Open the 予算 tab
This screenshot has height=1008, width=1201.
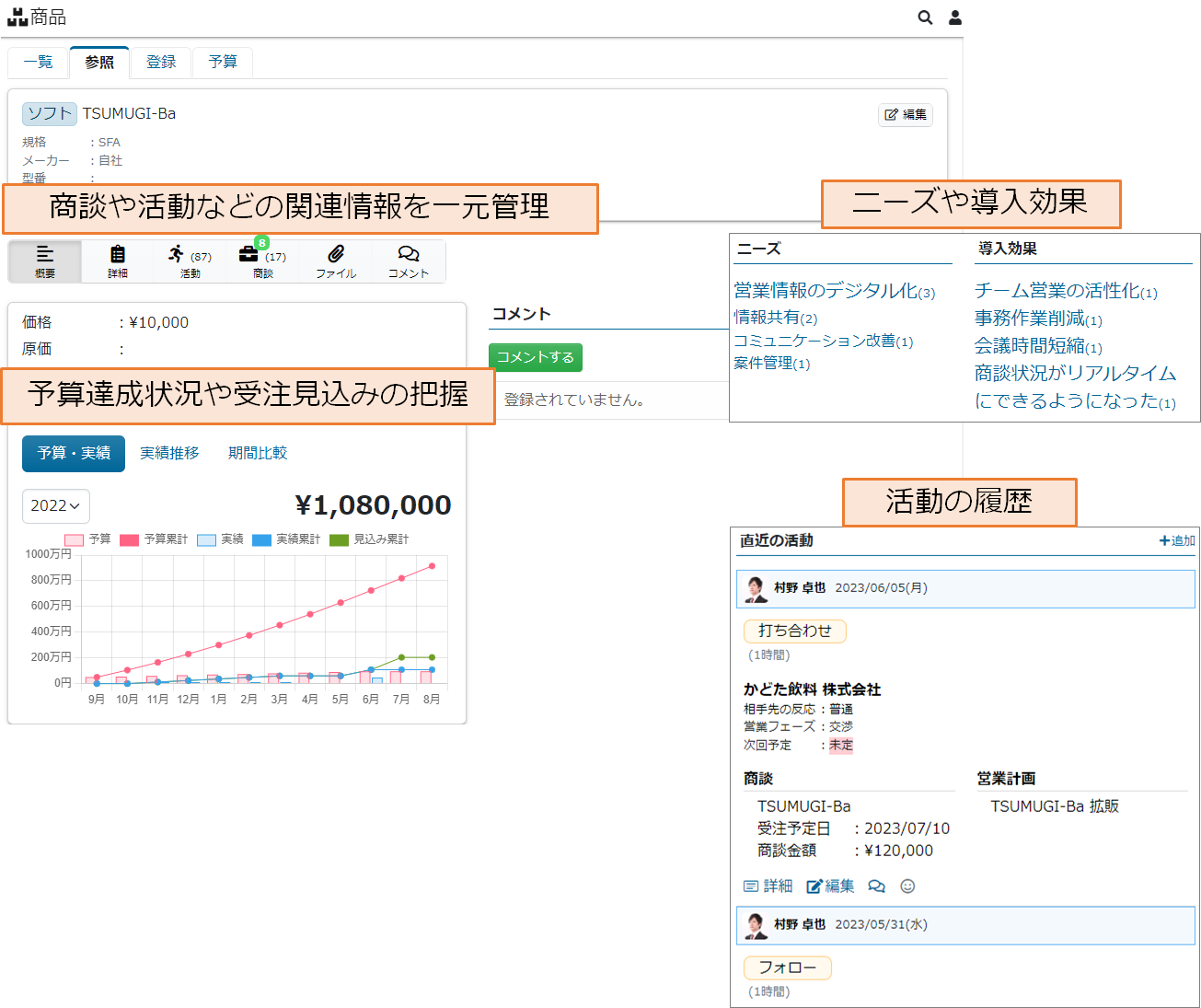point(223,62)
